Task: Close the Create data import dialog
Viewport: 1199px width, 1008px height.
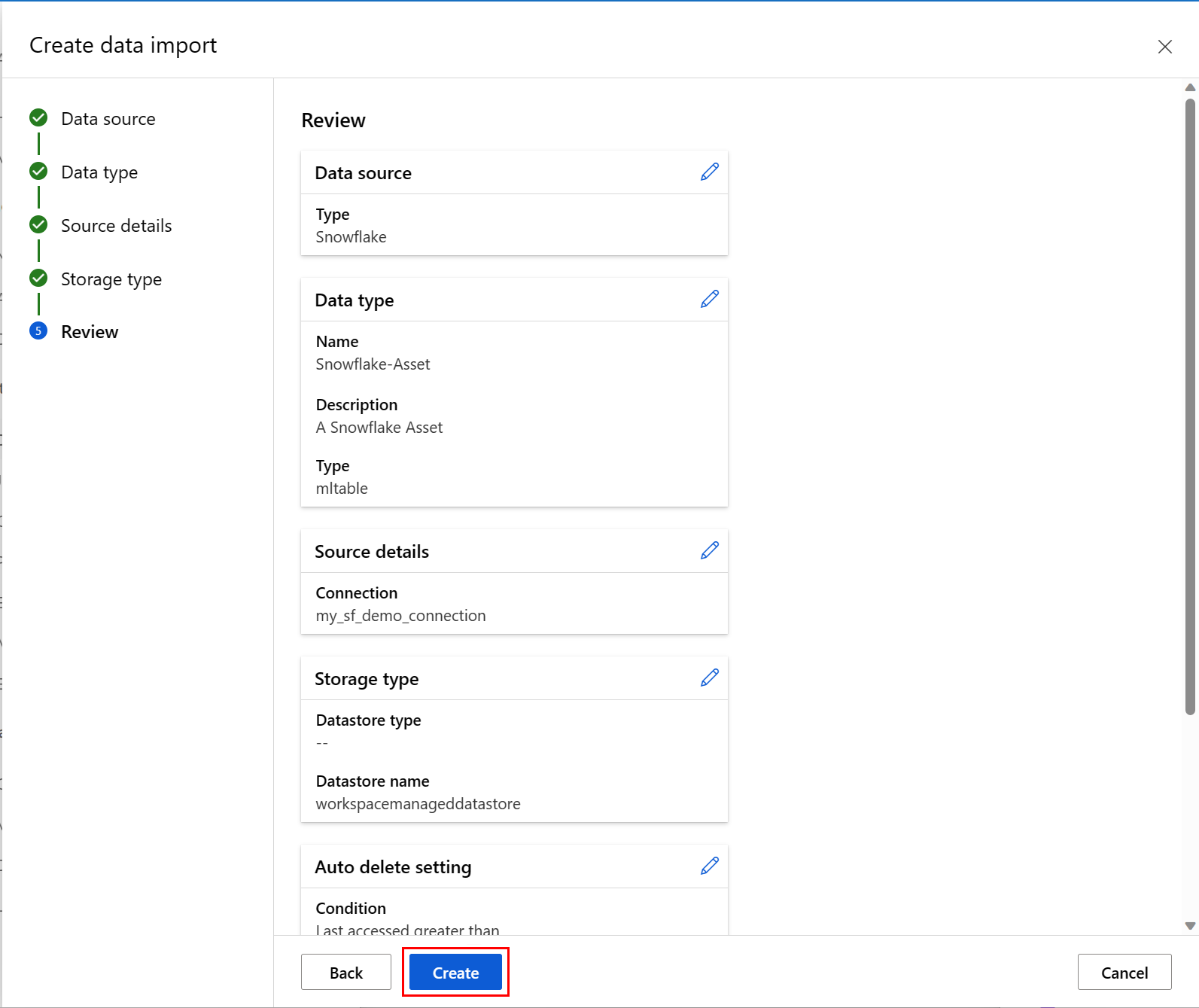Action: tap(1164, 47)
